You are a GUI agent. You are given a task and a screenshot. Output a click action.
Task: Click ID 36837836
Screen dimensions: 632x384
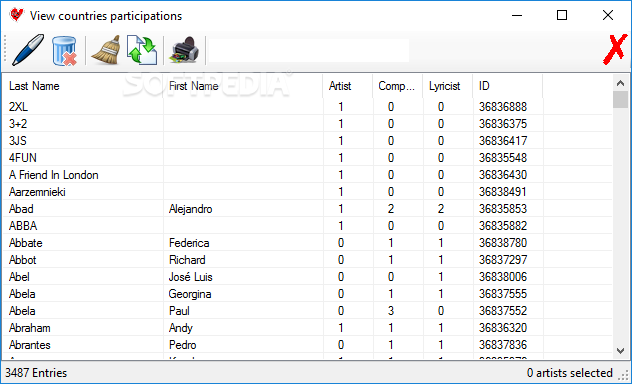tap(503, 345)
